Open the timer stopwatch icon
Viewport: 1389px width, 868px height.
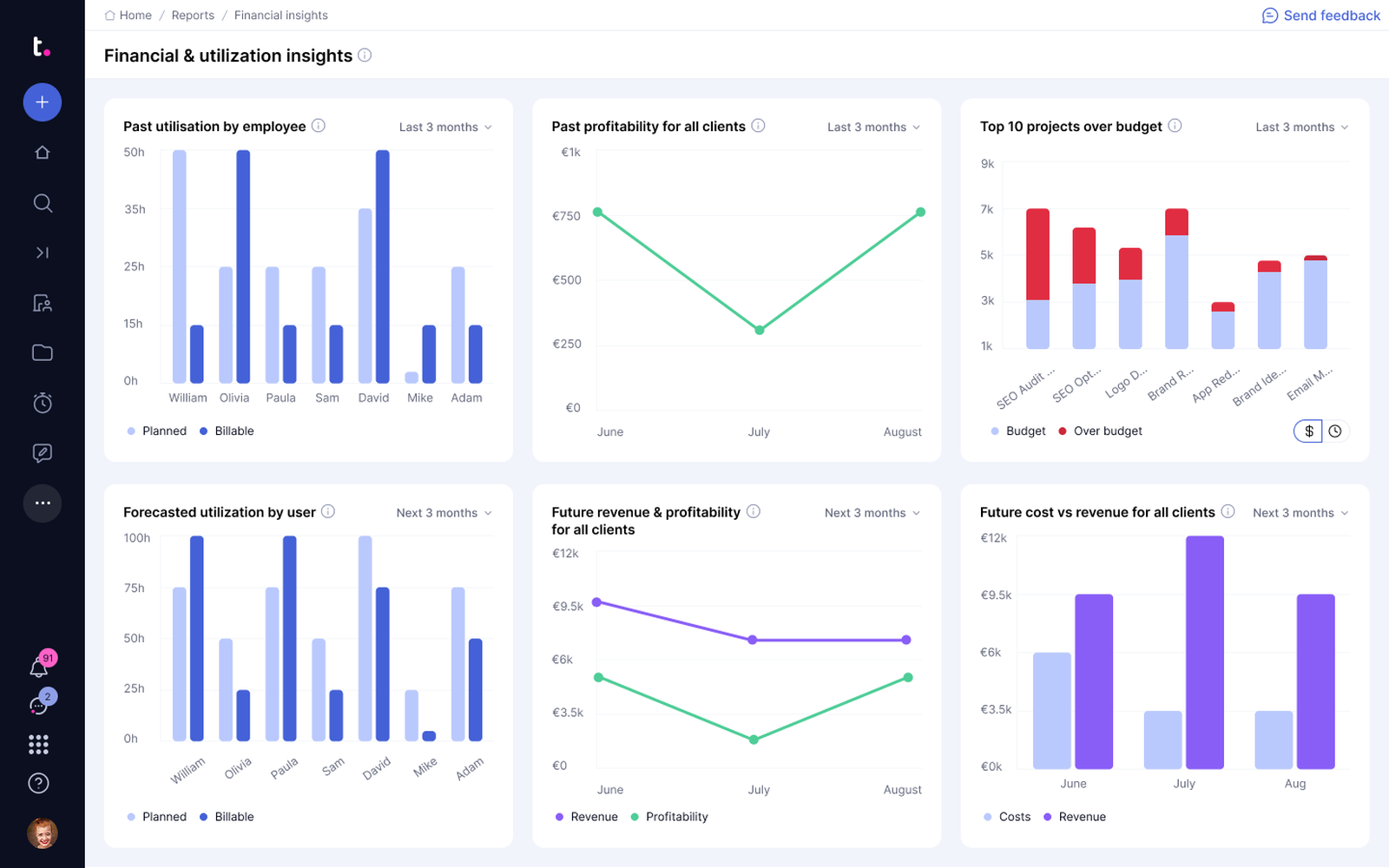pyautogui.click(x=42, y=403)
